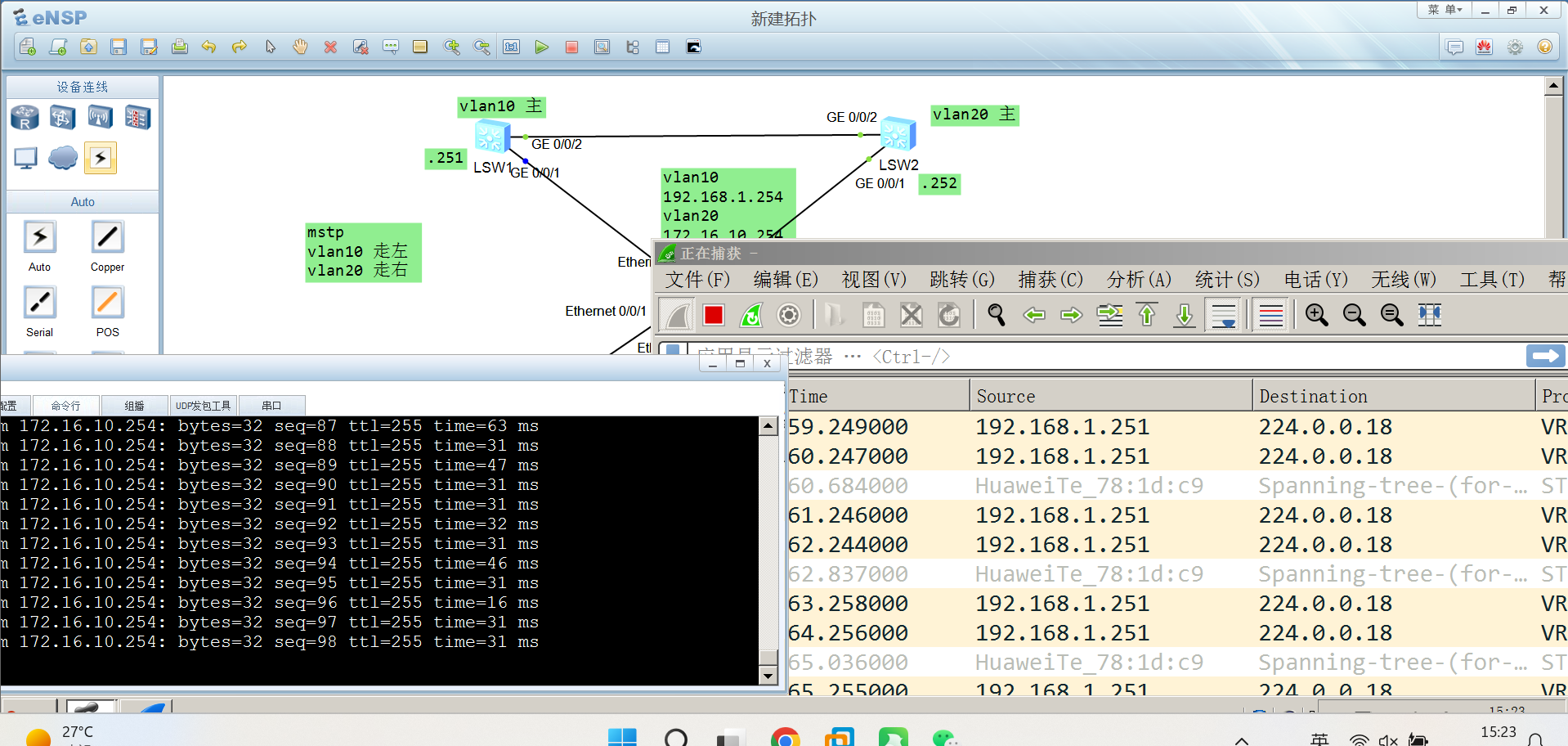
Task: Create a new topology in eNSP toolbar
Action: 28,47
